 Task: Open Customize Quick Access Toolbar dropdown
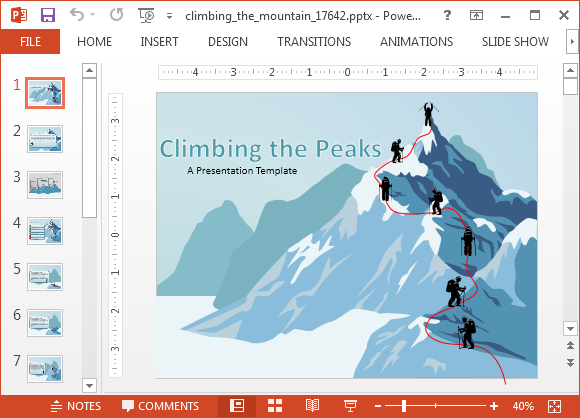[169, 16]
